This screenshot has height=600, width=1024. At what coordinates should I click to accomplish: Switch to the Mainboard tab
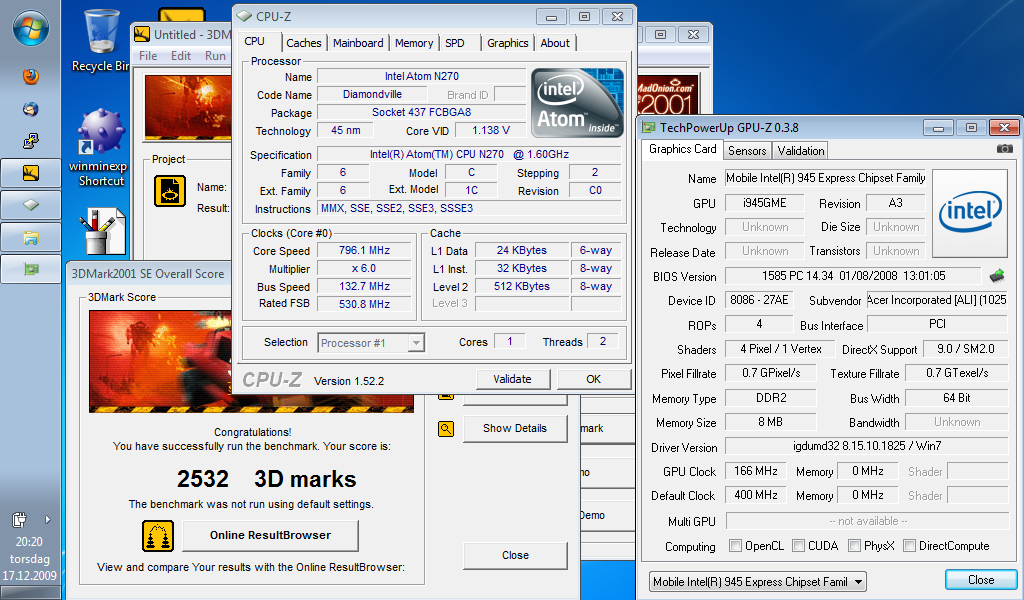[358, 43]
